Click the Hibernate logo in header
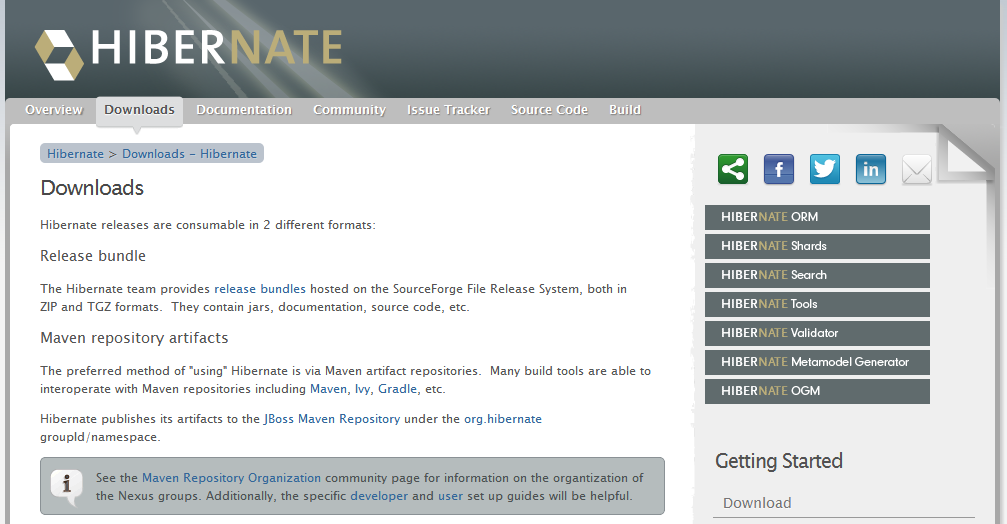Viewport: 1007px width, 524px height. (189, 50)
